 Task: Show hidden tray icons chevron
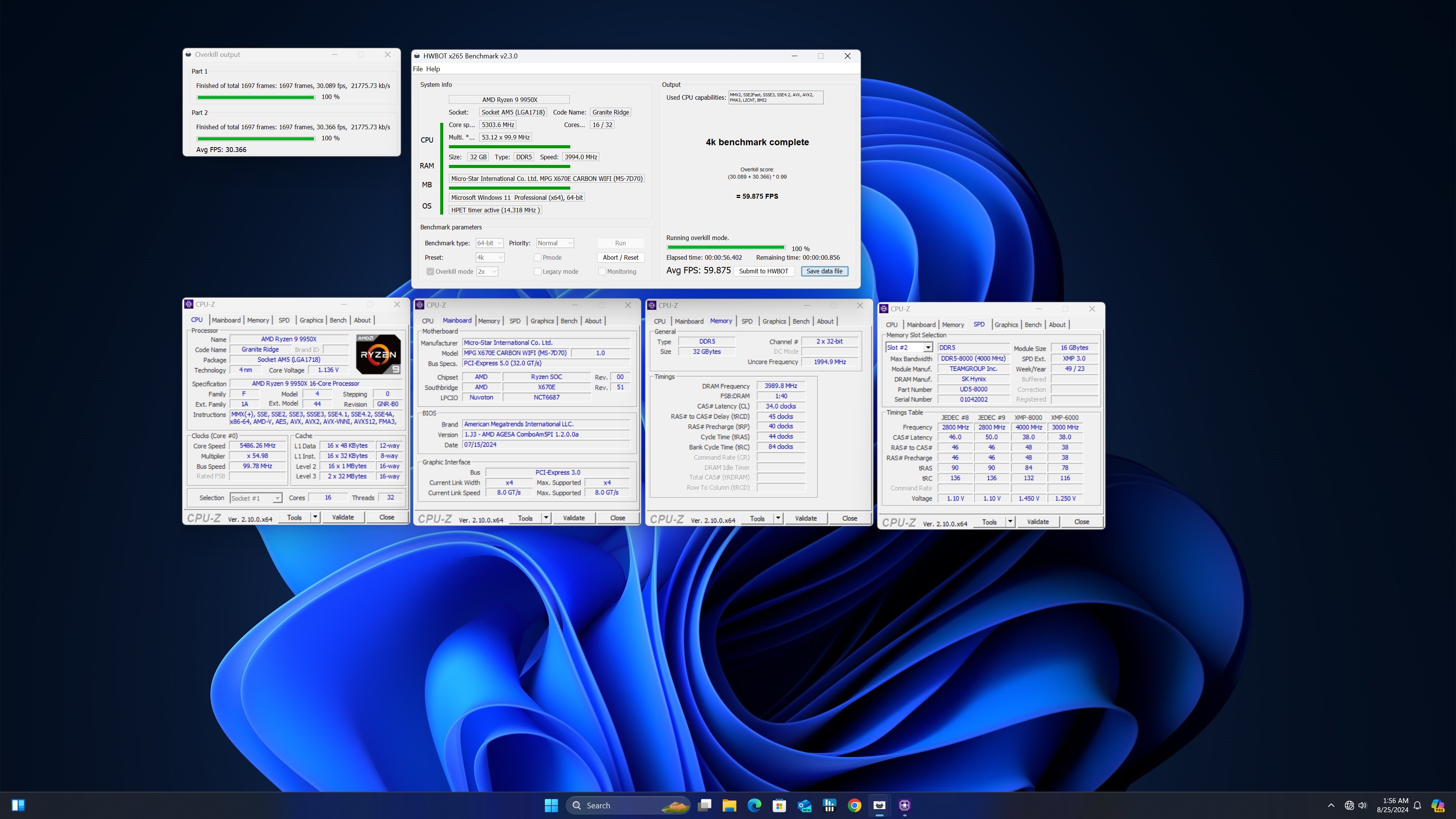(x=1331, y=805)
